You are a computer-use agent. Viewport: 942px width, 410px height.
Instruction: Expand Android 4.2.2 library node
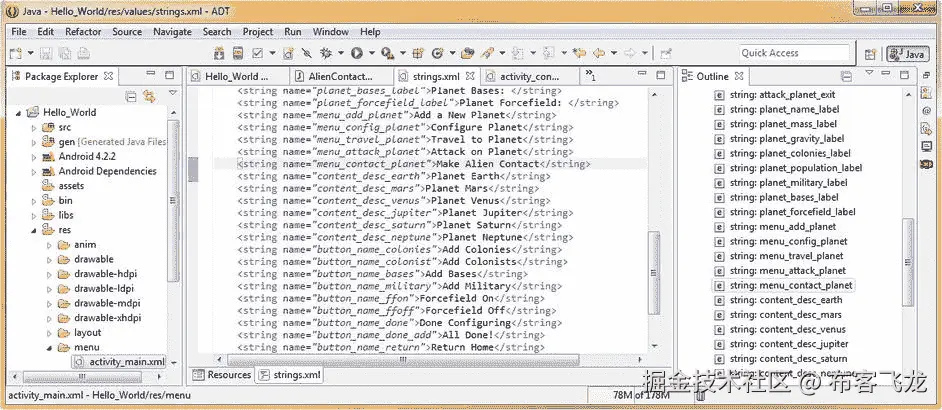34,157
